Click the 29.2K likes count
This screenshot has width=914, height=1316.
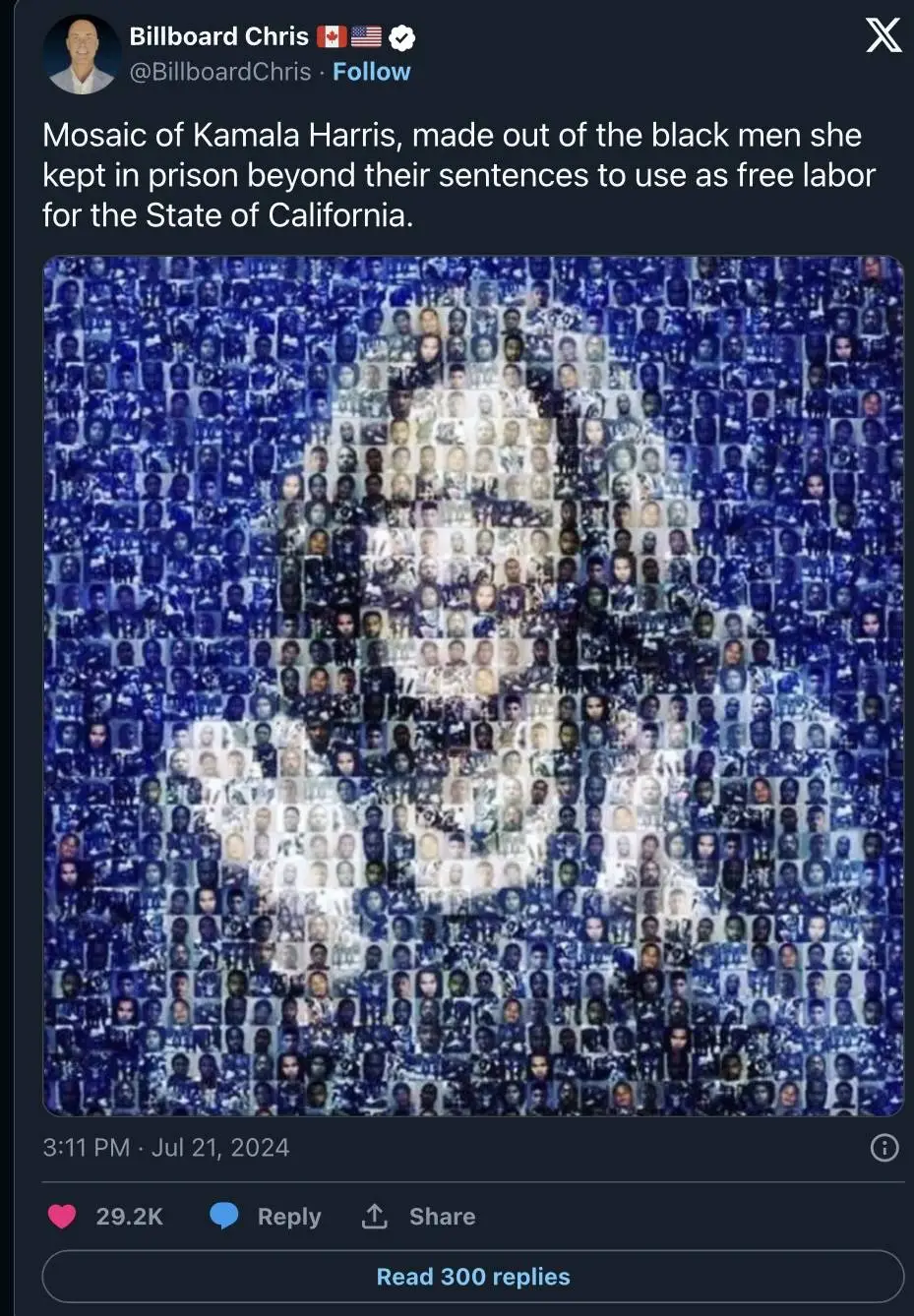pyautogui.click(x=129, y=1217)
